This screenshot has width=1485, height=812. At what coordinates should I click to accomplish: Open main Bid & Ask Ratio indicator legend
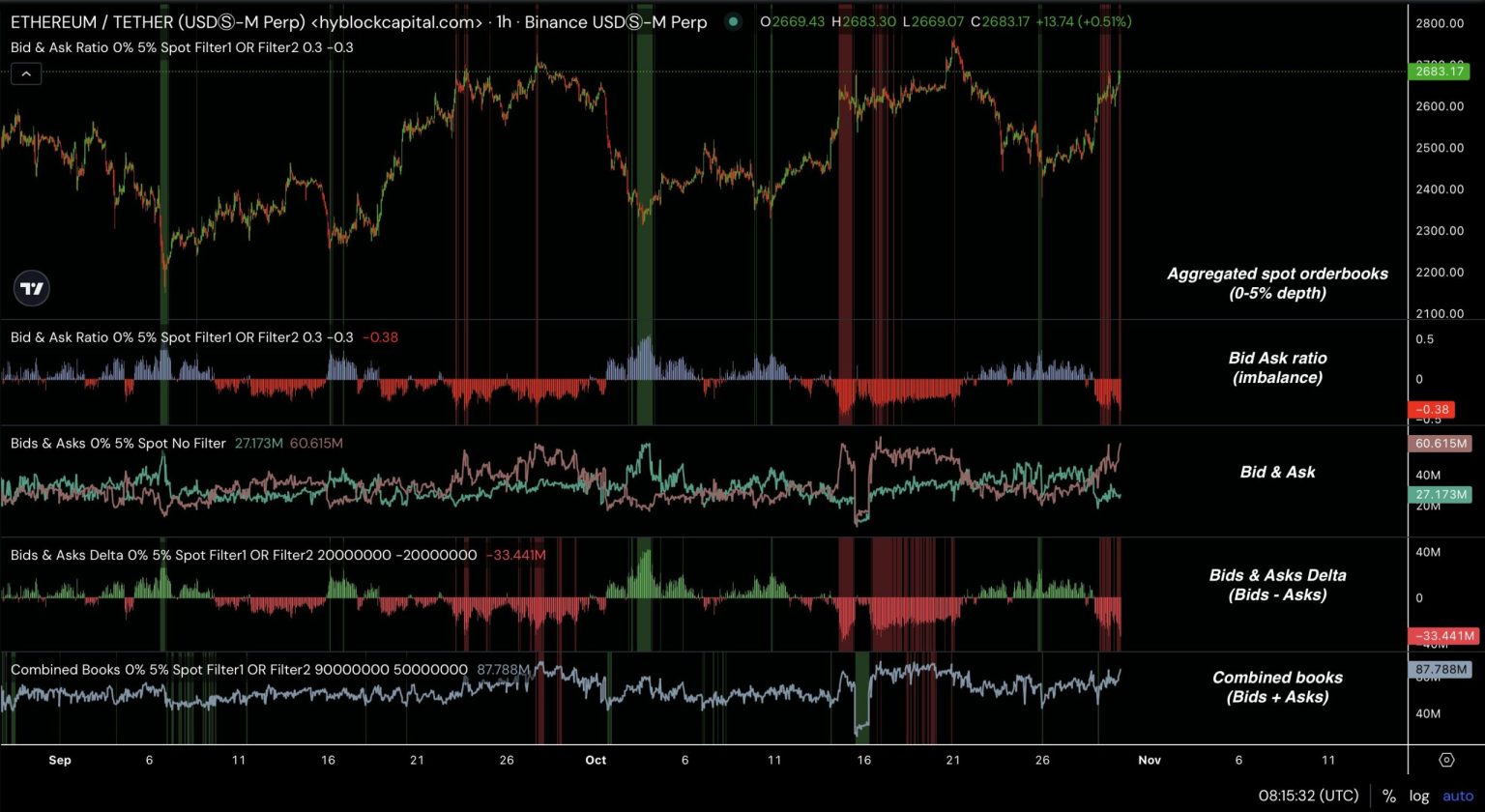coord(182,46)
